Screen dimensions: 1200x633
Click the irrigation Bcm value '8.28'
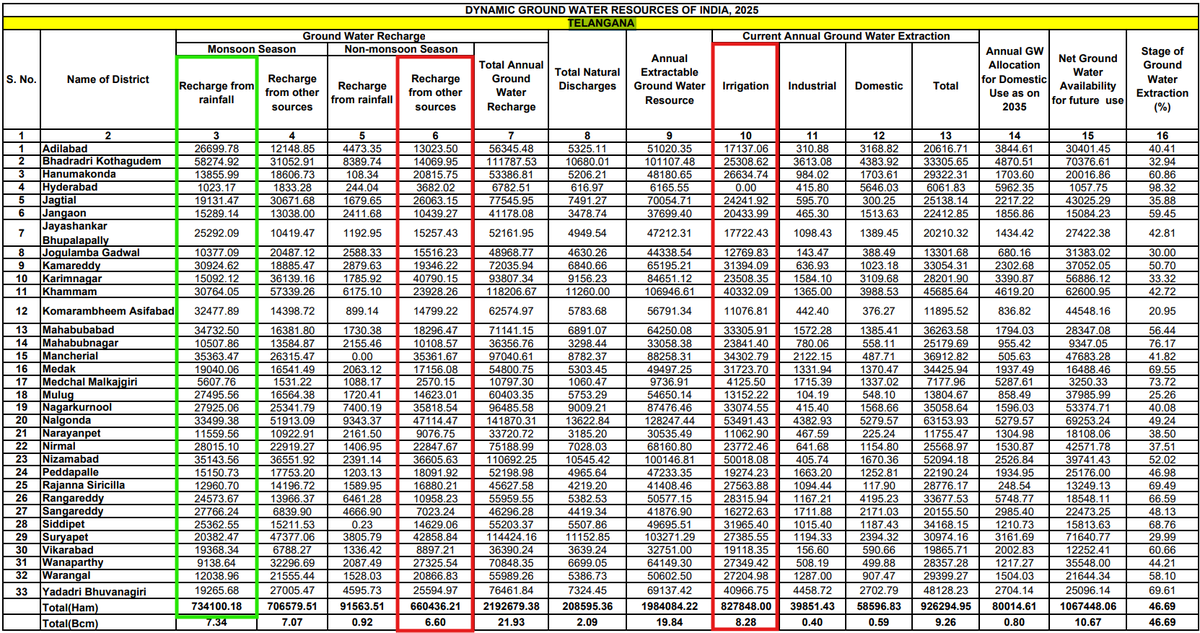[746, 621]
